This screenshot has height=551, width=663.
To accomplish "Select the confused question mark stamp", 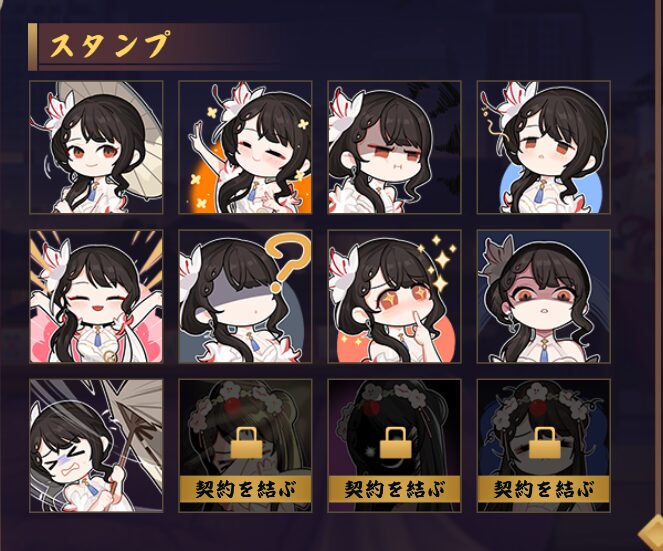I will click(x=245, y=296).
